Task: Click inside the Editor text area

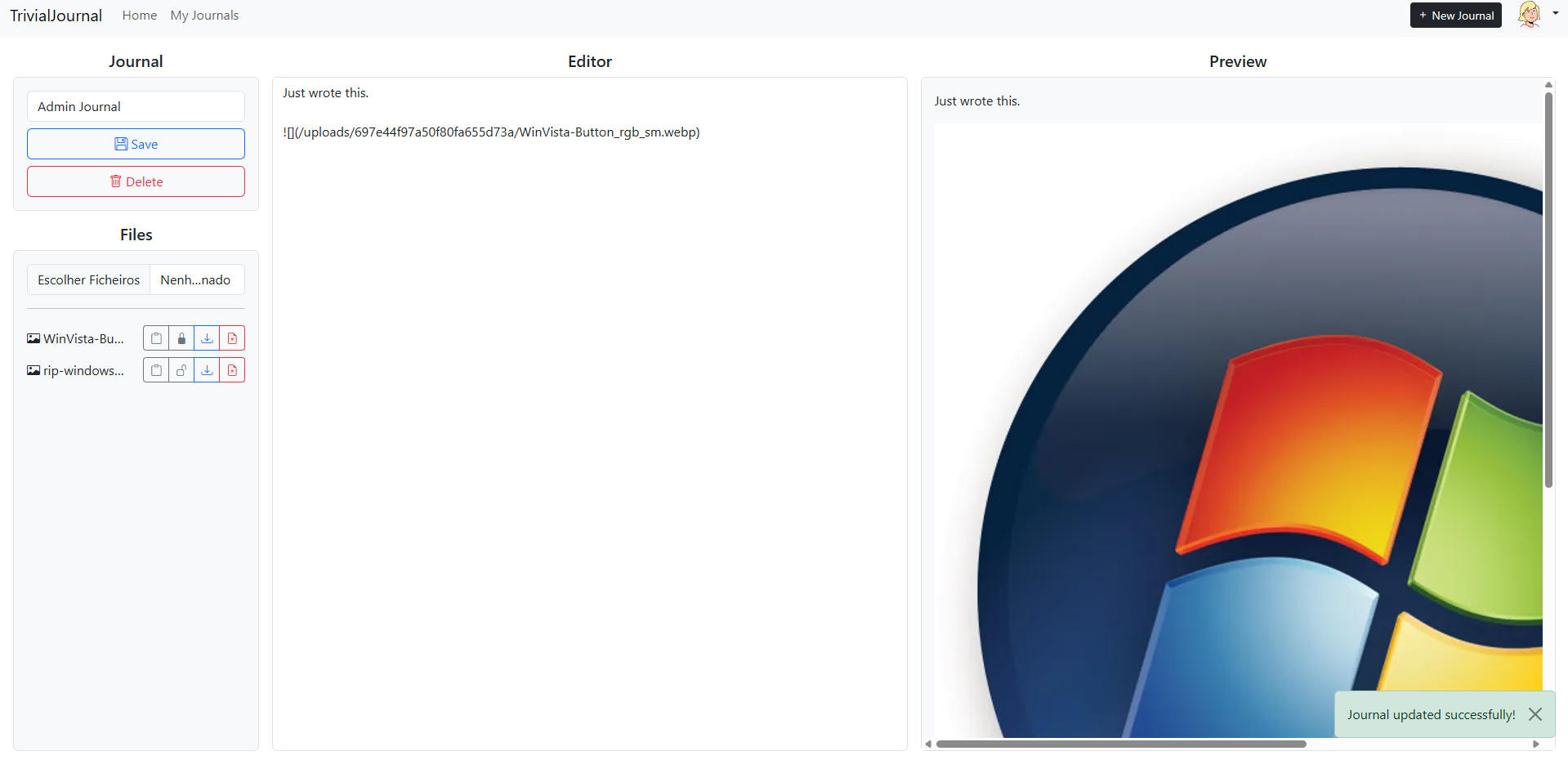Action: tap(589, 414)
